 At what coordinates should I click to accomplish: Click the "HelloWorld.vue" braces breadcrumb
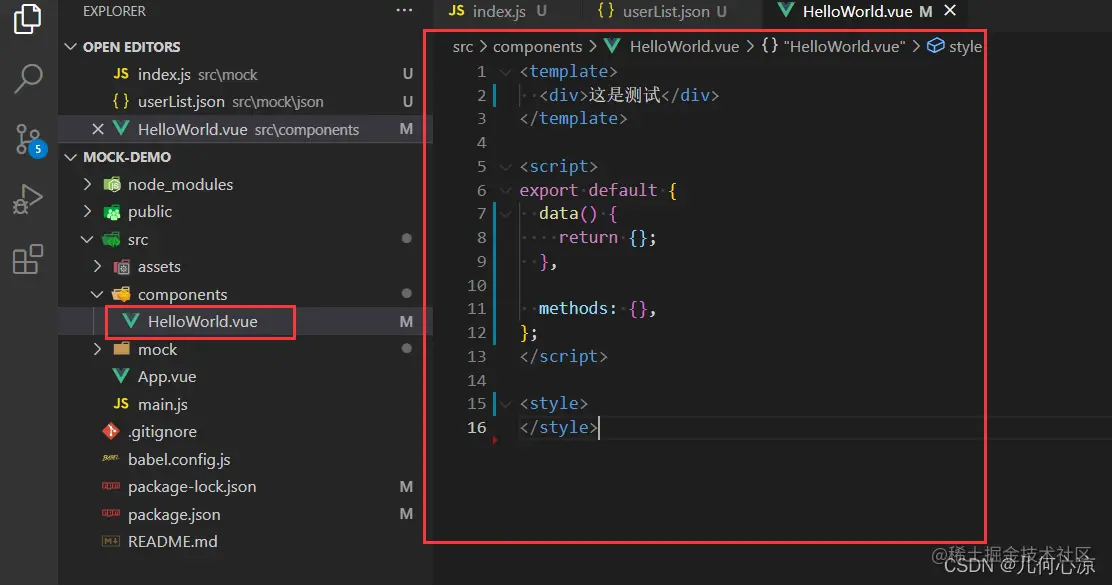point(834,46)
